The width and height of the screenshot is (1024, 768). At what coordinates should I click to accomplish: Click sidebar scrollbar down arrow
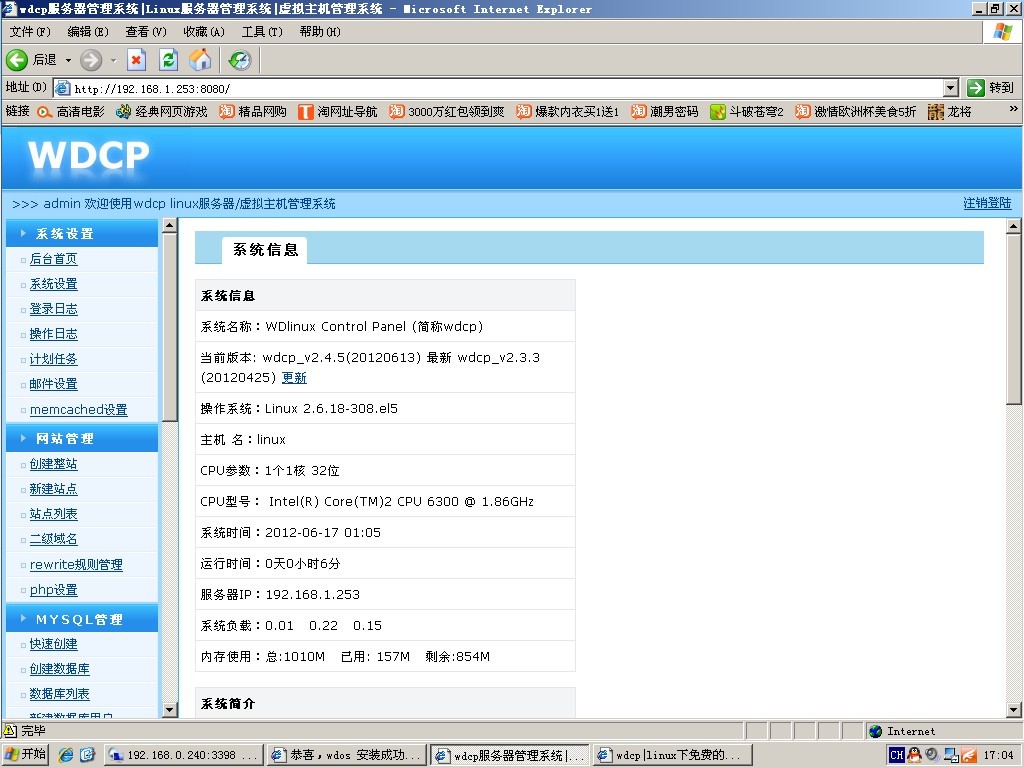click(170, 710)
